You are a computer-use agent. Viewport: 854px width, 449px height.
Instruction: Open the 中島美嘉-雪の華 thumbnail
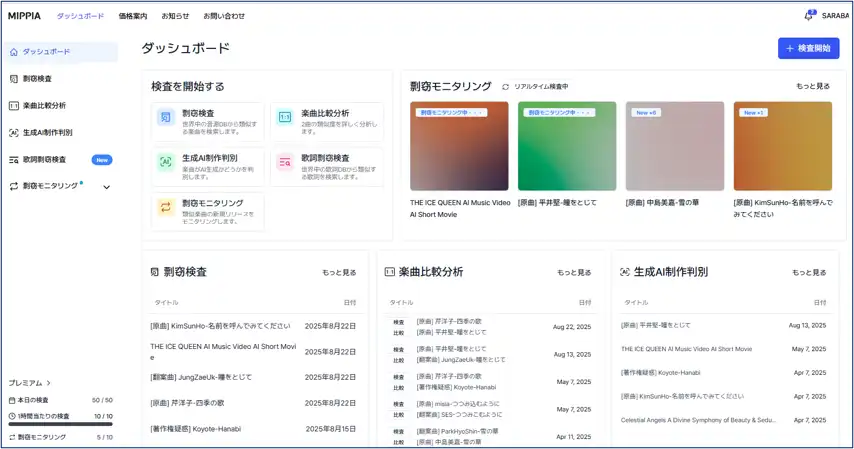point(675,146)
